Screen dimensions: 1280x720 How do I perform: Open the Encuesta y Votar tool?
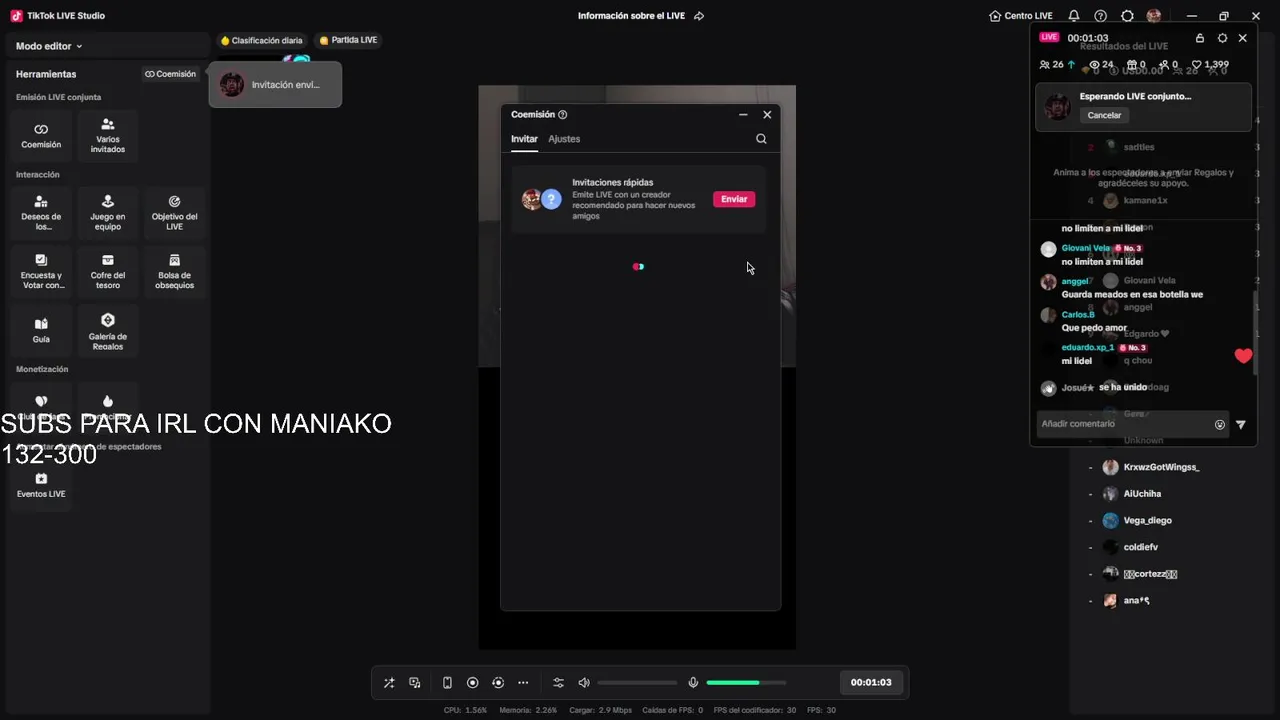[x=41, y=271]
